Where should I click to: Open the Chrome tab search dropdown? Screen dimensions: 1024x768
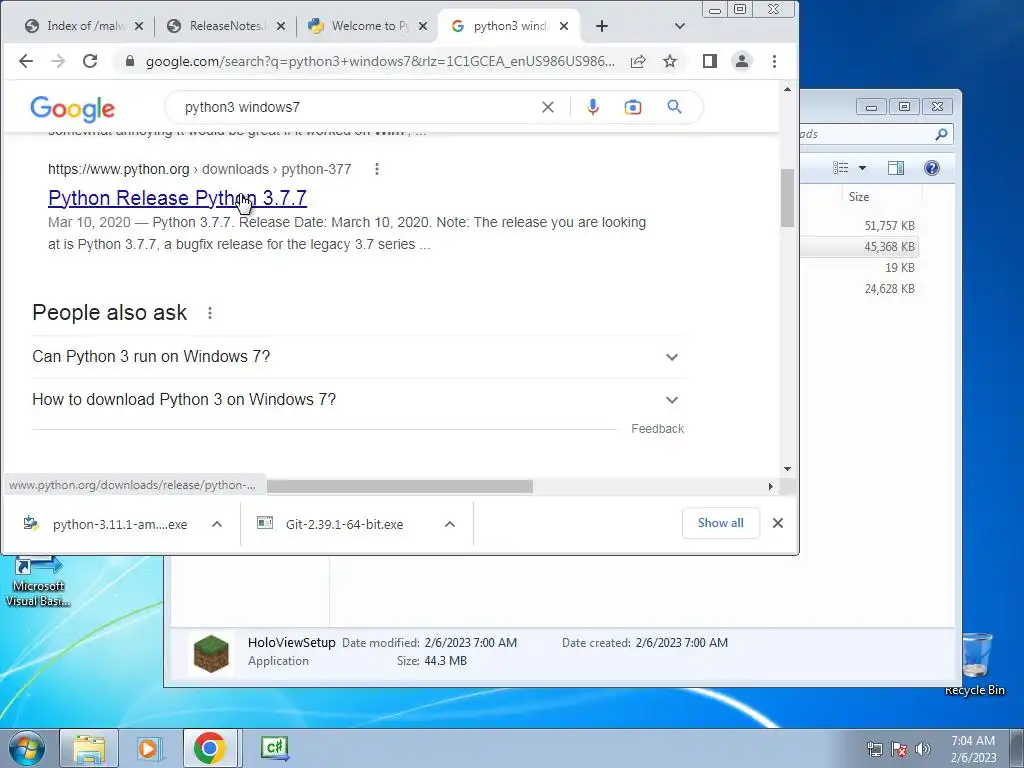[x=680, y=26]
